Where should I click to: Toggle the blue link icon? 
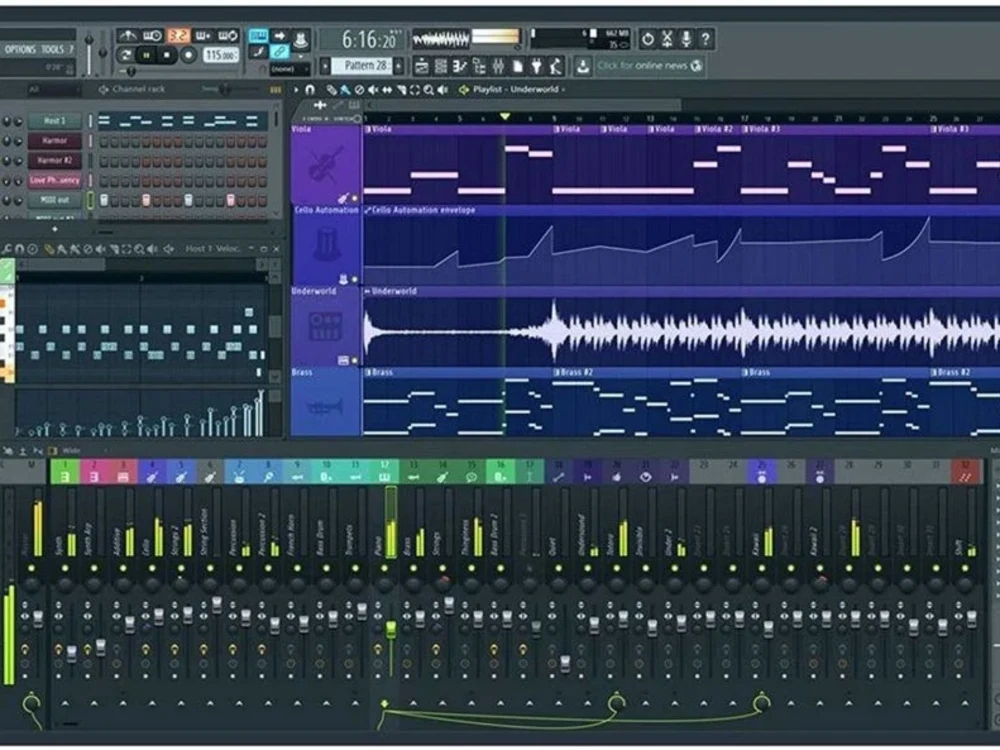pos(279,52)
